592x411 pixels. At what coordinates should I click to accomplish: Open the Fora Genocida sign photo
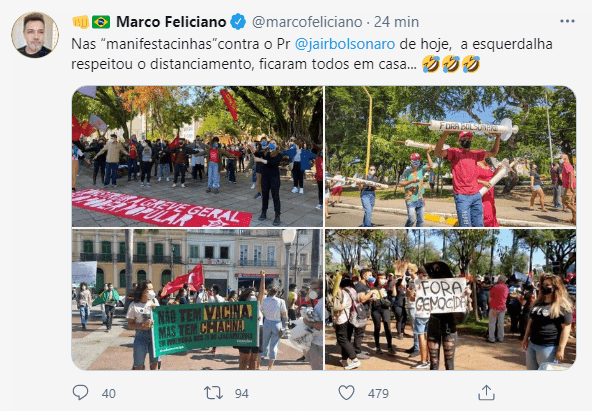(x=450, y=299)
